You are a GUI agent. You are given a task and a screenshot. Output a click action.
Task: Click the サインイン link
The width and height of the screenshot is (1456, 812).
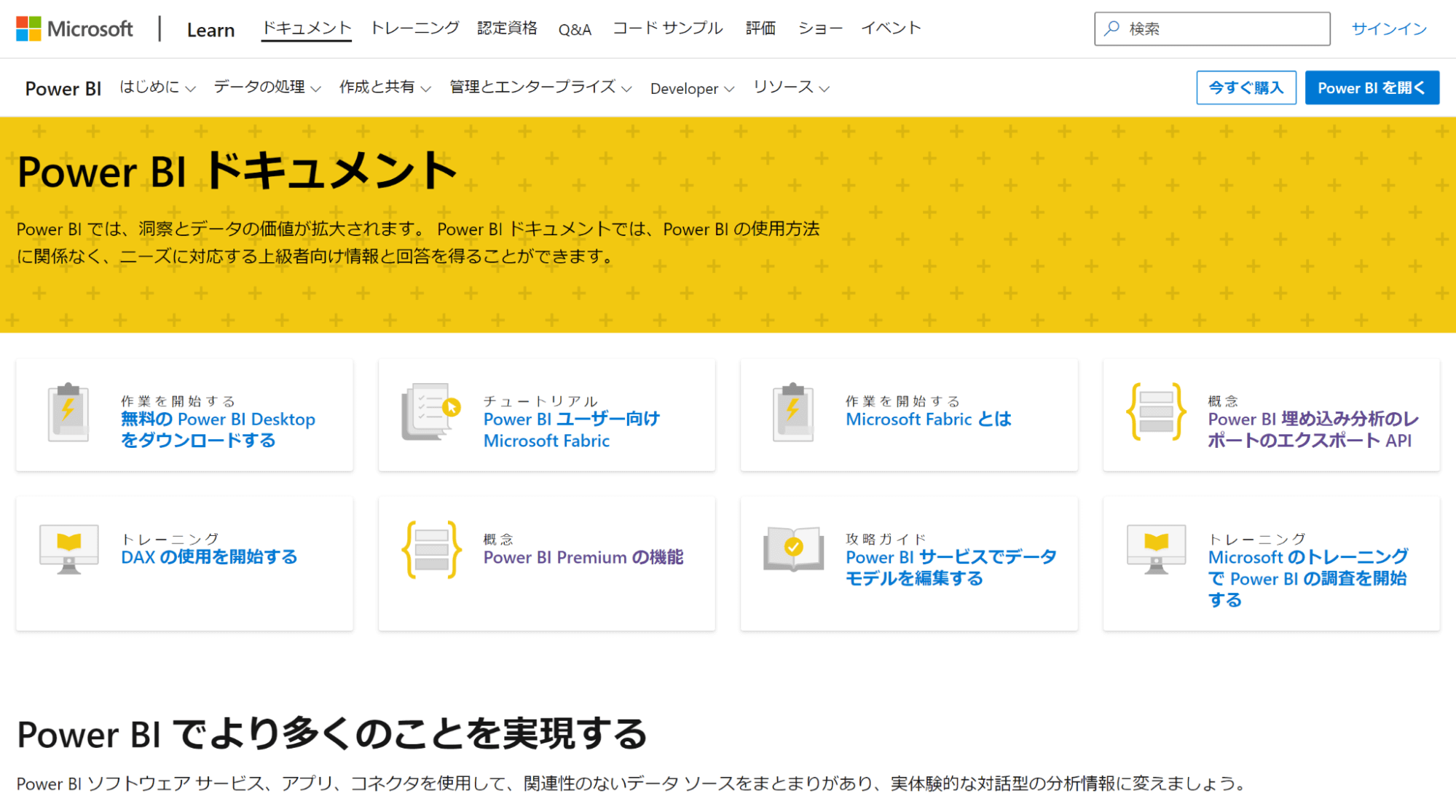pos(1389,28)
